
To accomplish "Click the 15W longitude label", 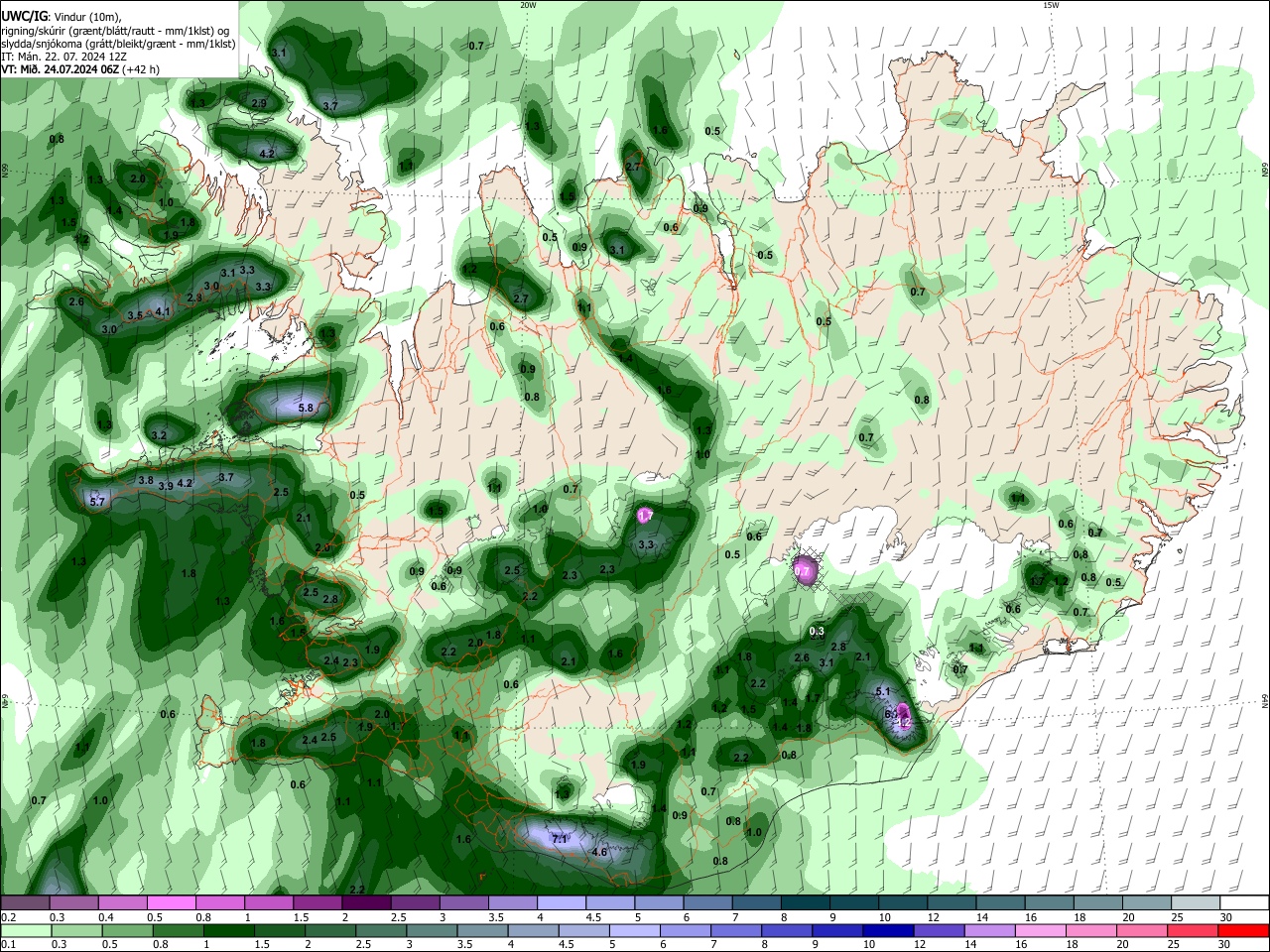I will 1051,5.
